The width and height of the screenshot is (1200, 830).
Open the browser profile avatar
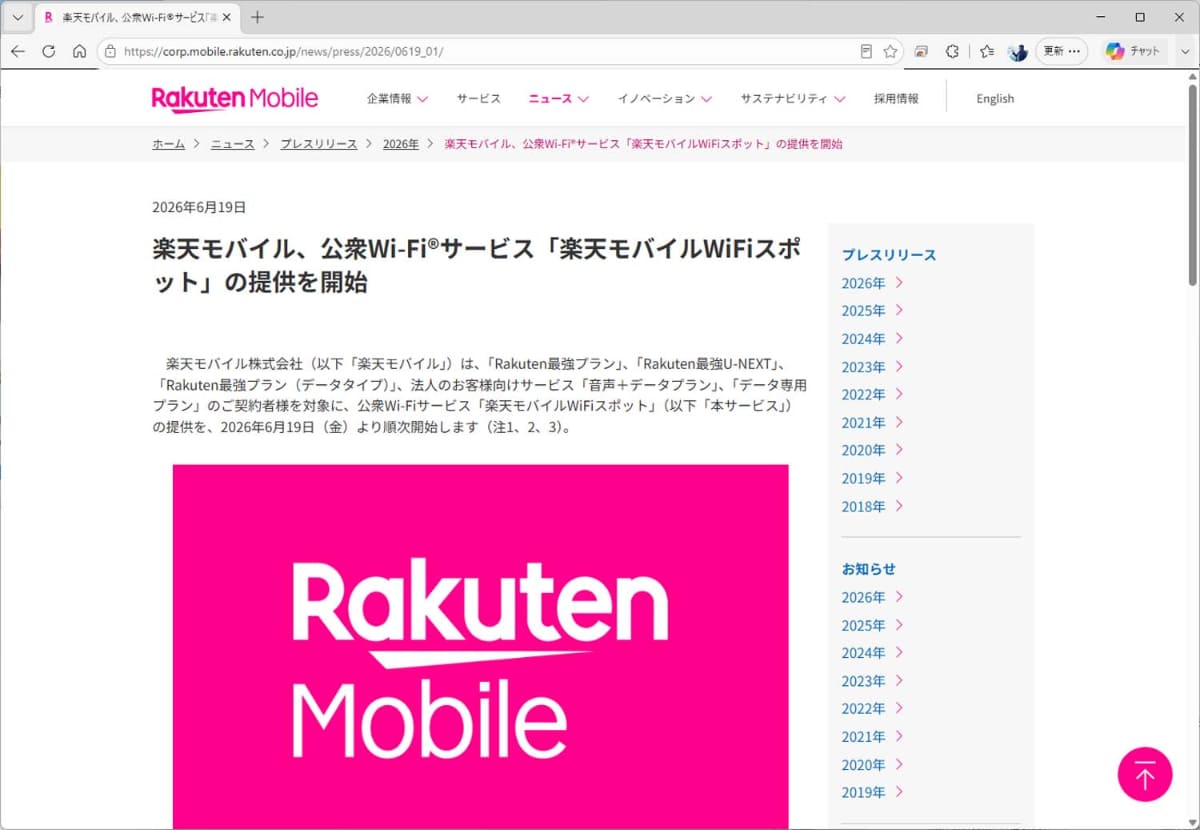coord(1018,52)
